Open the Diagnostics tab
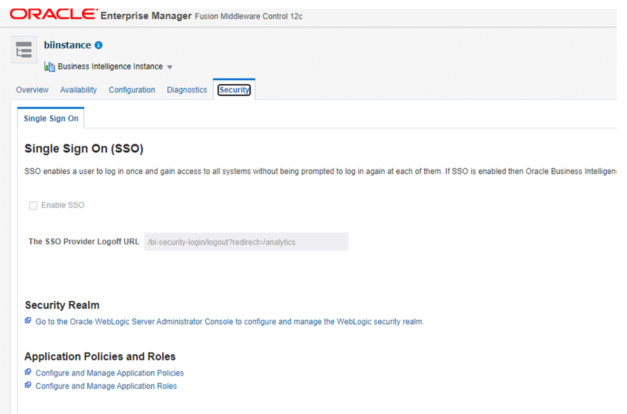627x414 pixels. click(x=187, y=90)
